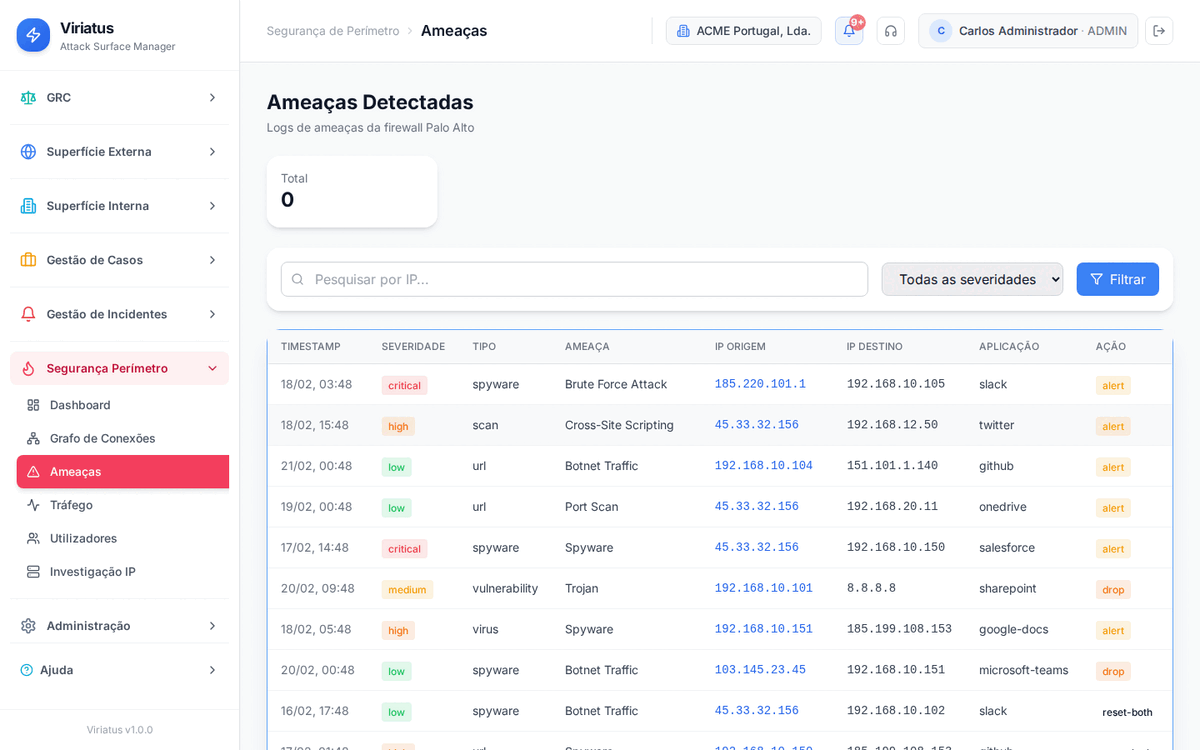This screenshot has height=750, width=1200.
Task: Expand the Superfície Interna chevron
Action: click(212, 206)
